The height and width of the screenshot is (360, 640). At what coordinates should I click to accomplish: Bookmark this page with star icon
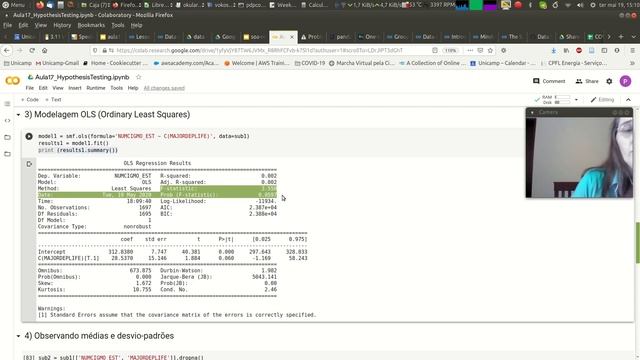pyautogui.click(x=490, y=50)
